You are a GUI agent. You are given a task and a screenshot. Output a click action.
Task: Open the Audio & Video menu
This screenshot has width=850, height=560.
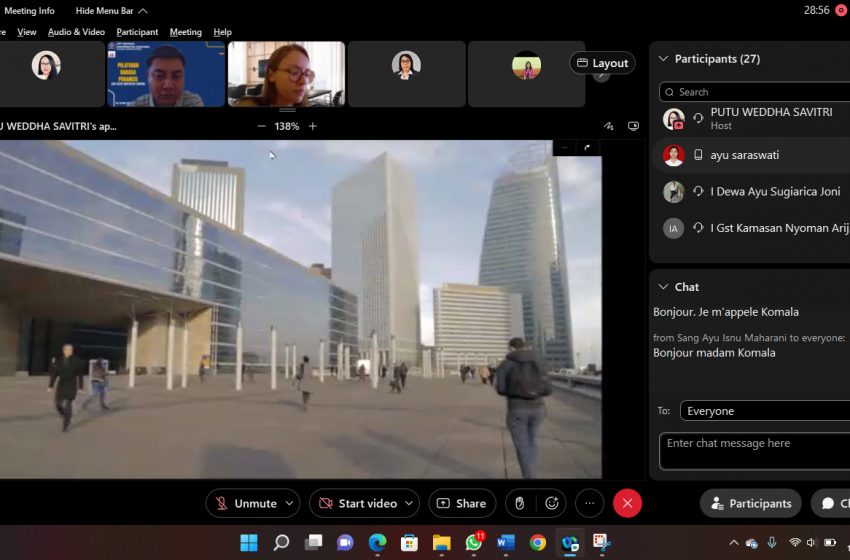[76, 32]
